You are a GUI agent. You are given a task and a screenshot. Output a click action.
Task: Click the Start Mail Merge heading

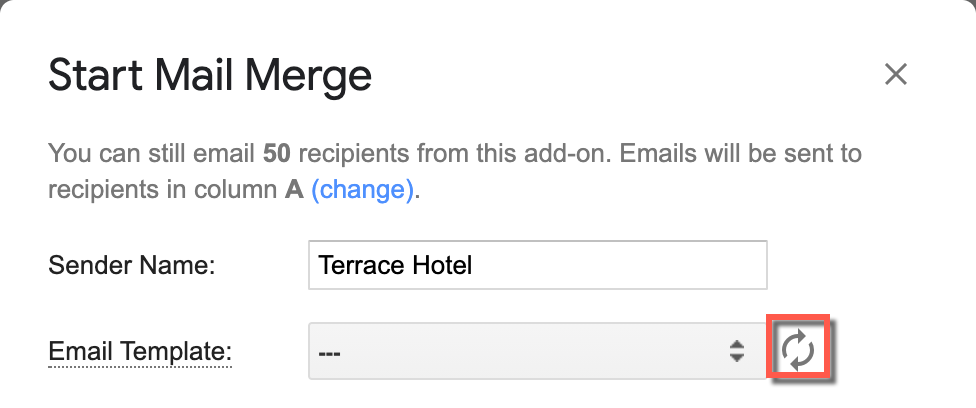[x=210, y=75]
